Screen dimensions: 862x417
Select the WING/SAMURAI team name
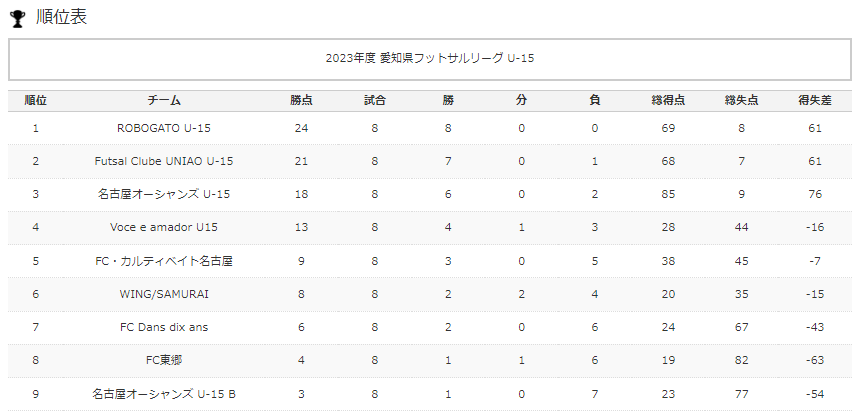tap(164, 294)
